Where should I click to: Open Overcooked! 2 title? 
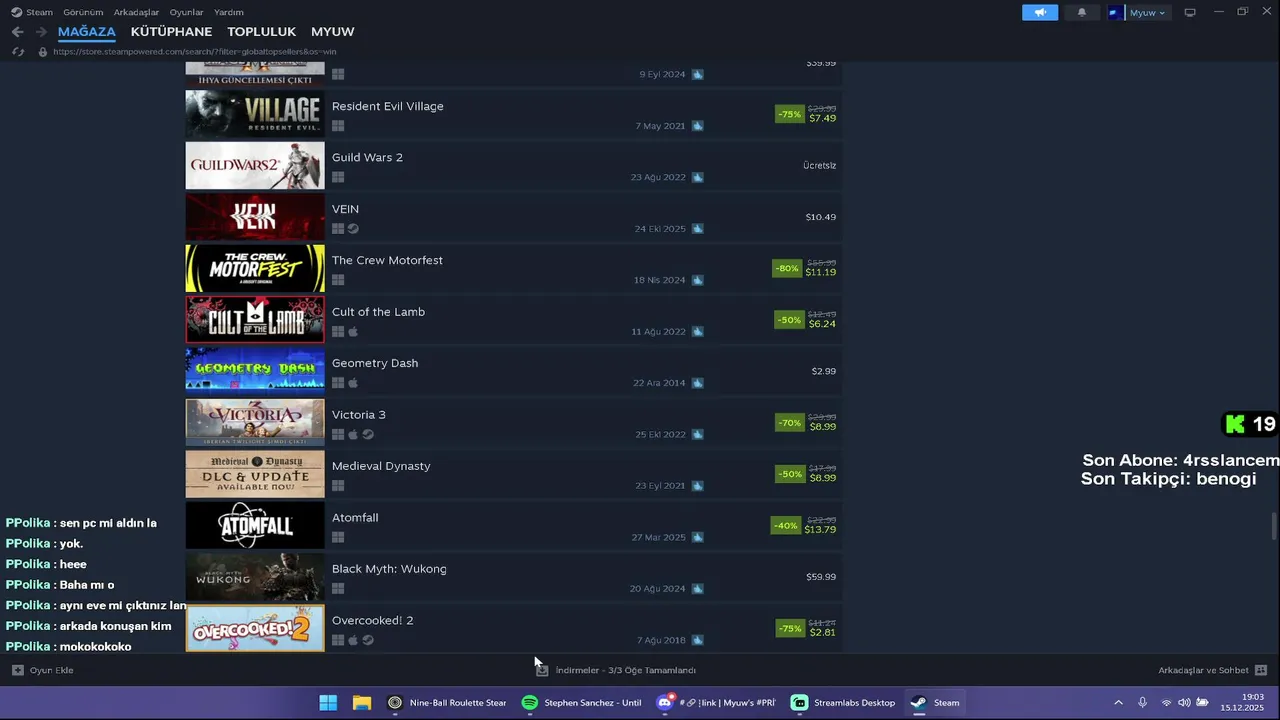tap(373, 620)
